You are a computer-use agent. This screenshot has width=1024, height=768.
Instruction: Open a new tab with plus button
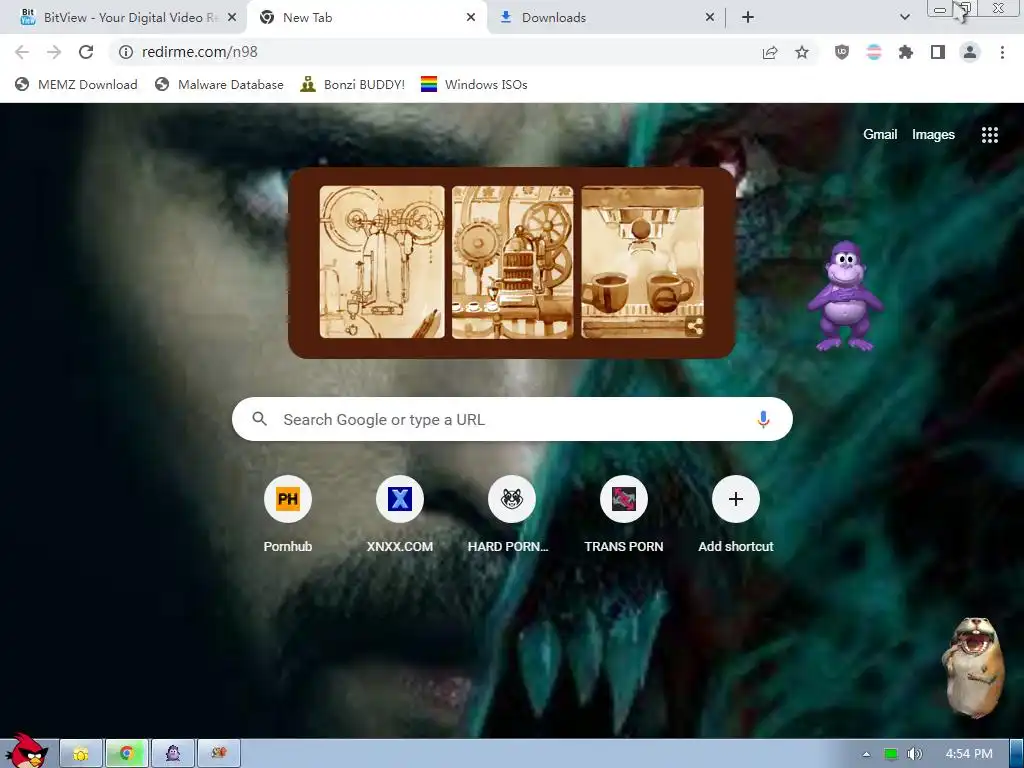click(x=748, y=18)
